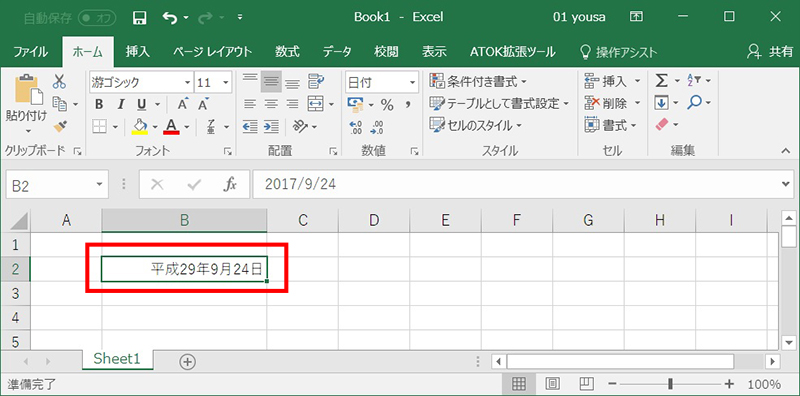Open the font size 11 dropdown
Image resolution: width=800 pixels, height=396 pixels.
226,83
